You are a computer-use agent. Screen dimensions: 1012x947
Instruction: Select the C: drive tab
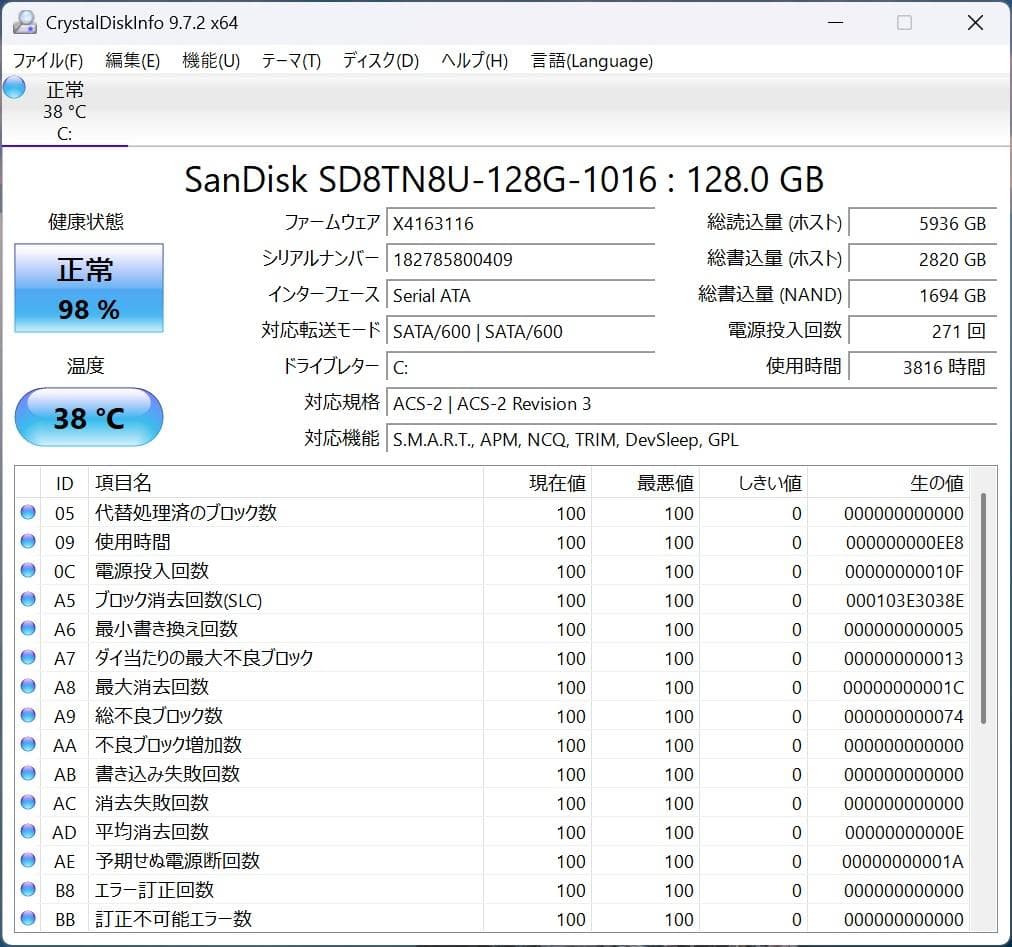[x=65, y=110]
